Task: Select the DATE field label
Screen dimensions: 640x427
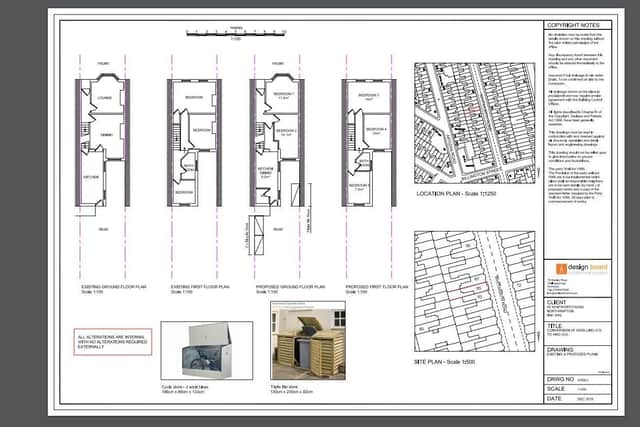Action: tap(554, 398)
